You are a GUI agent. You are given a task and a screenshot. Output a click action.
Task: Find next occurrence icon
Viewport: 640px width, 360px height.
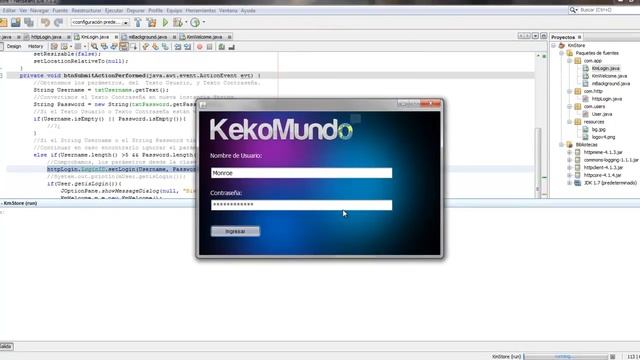[x=114, y=47]
